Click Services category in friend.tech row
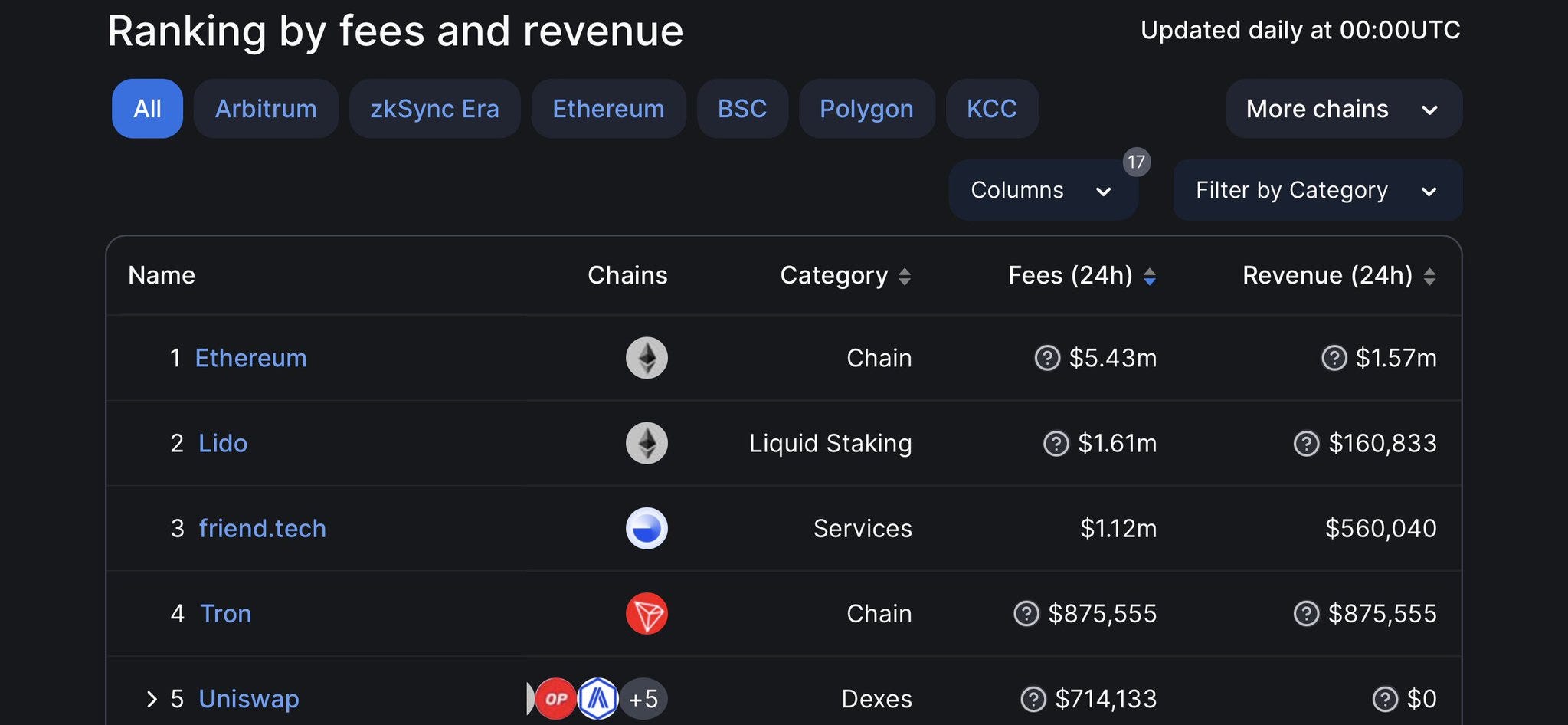 [863, 528]
